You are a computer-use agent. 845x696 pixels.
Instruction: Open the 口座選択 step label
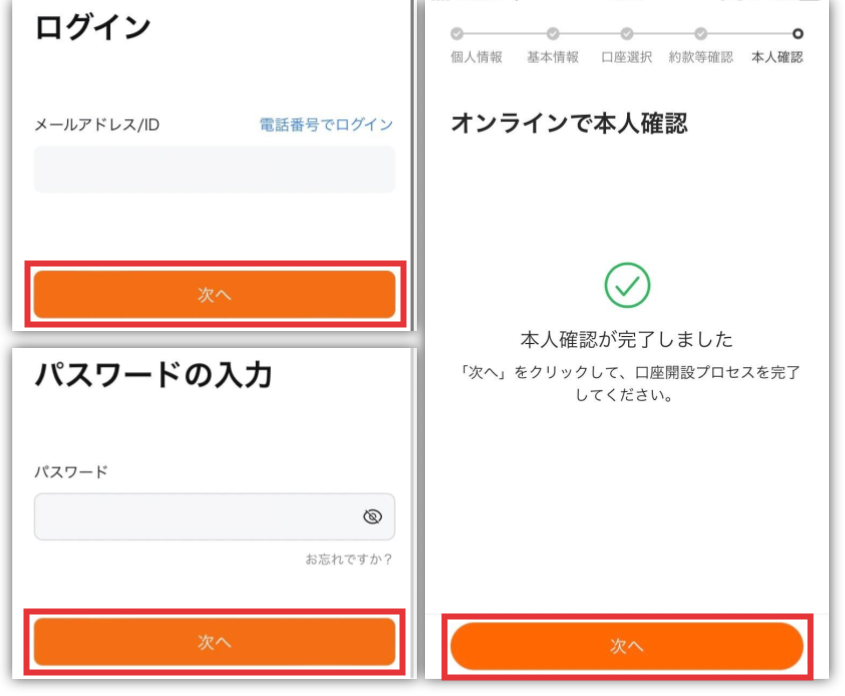[627, 57]
